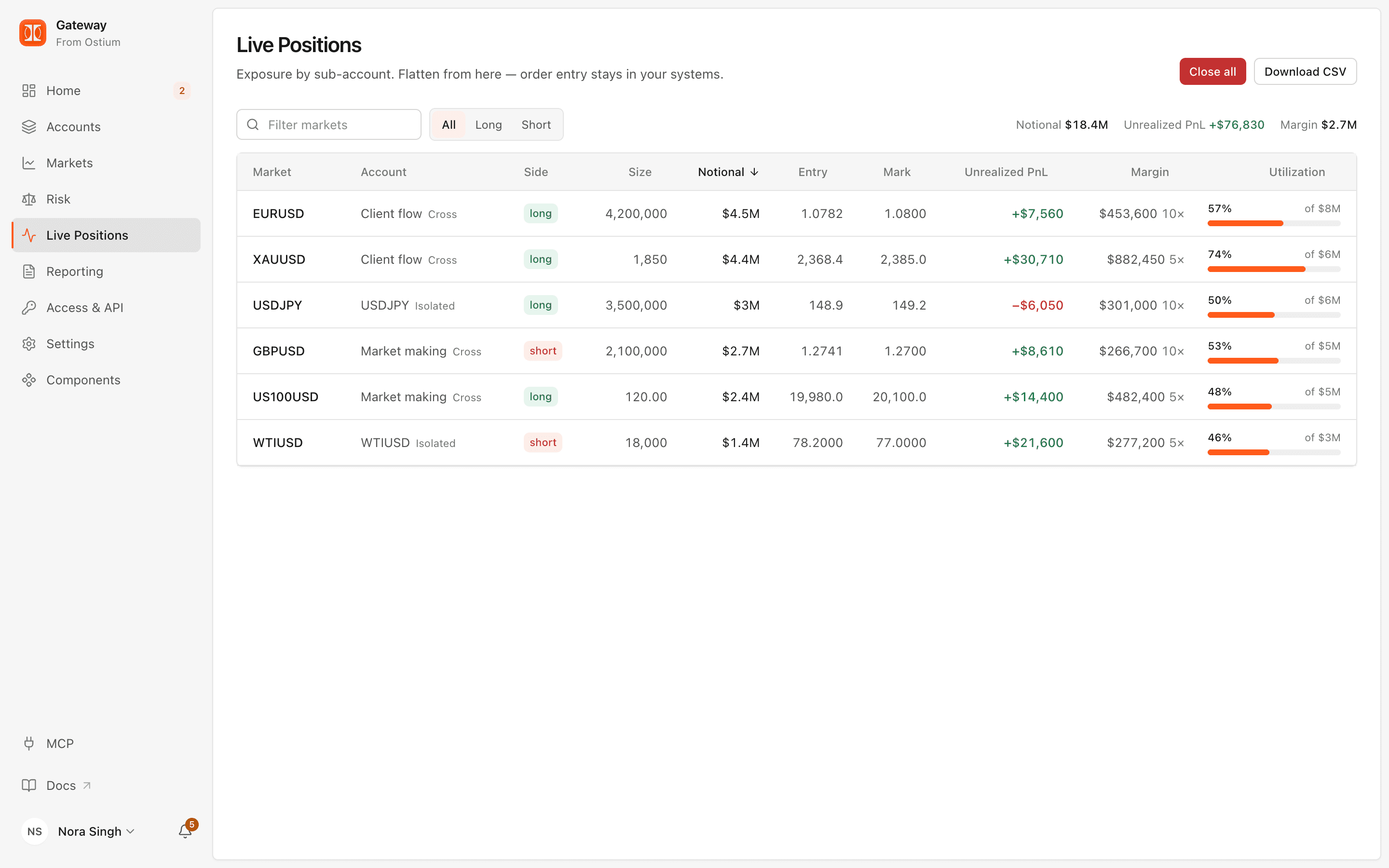
Task: Select the All side filter
Action: coord(449,124)
